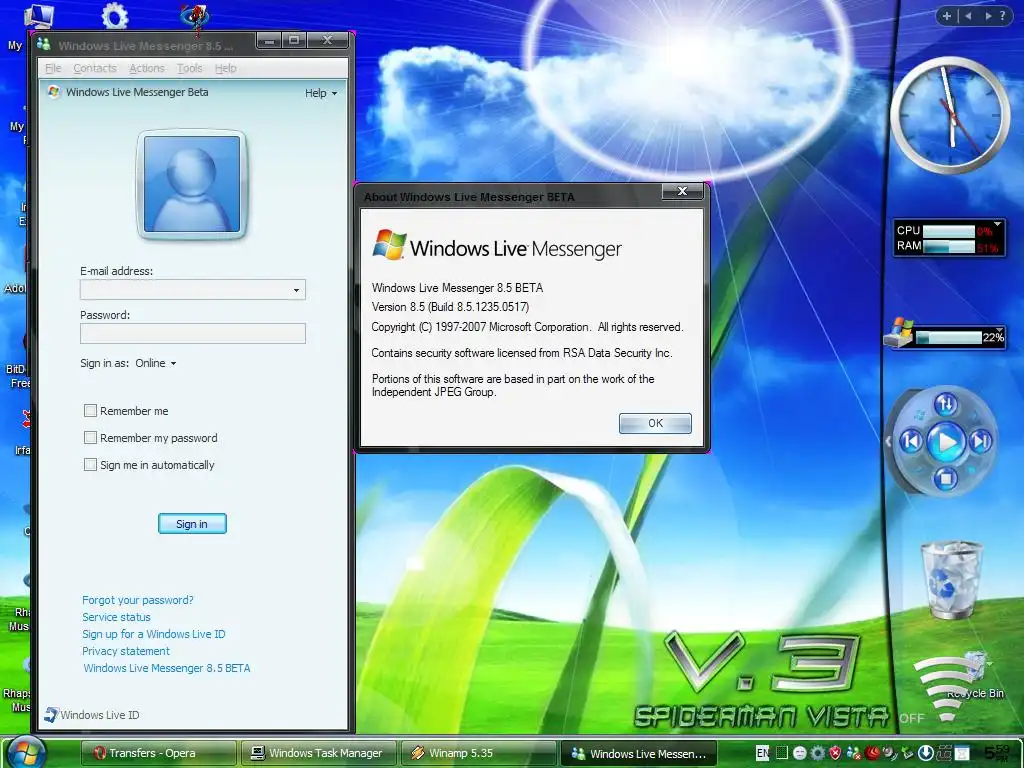Stop playback in the media gadget
The height and width of the screenshot is (768, 1024).
pos(945,479)
